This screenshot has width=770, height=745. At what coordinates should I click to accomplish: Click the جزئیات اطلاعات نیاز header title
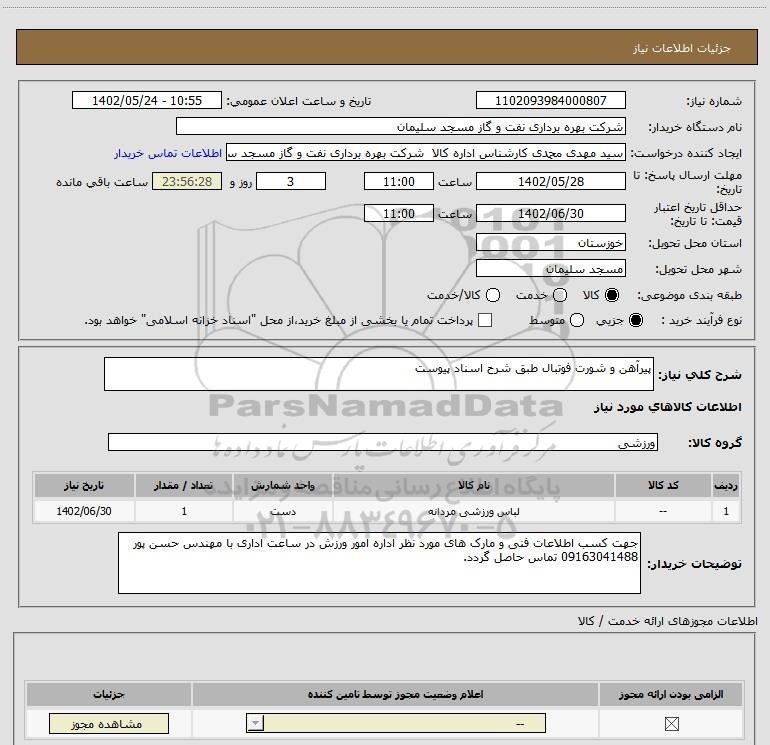tap(682, 48)
